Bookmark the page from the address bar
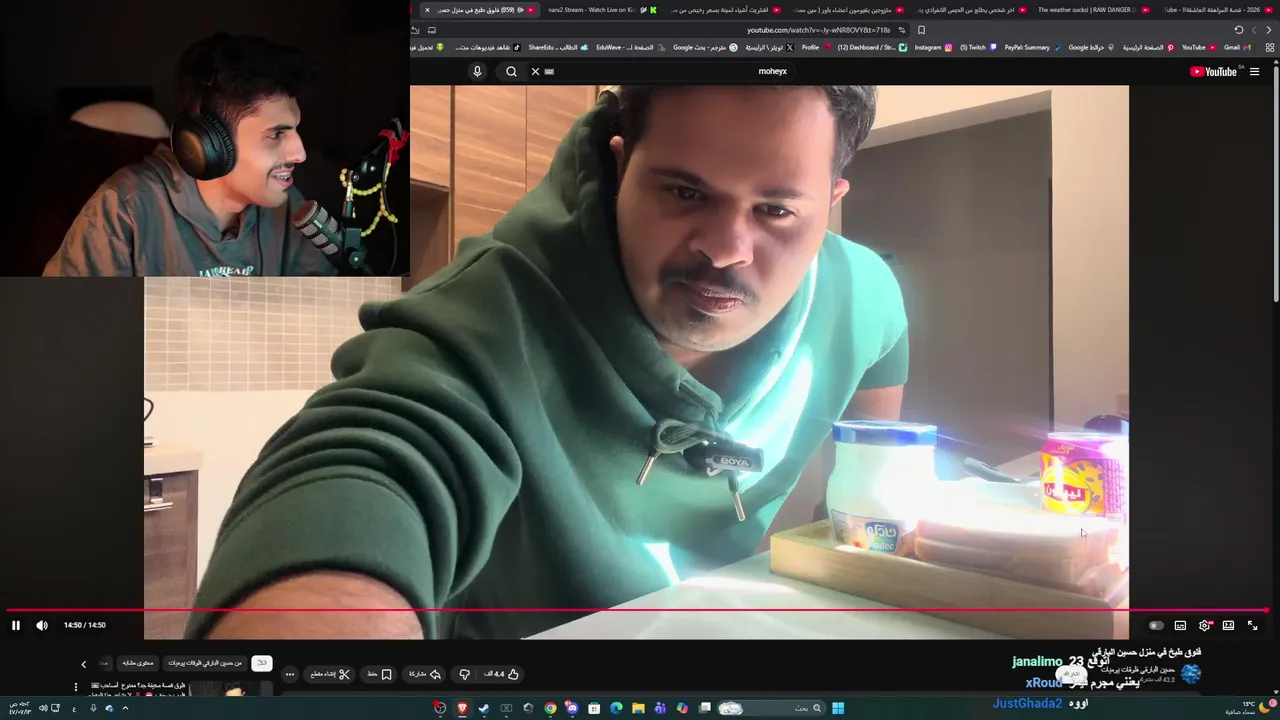1280x720 pixels. coord(921,30)
